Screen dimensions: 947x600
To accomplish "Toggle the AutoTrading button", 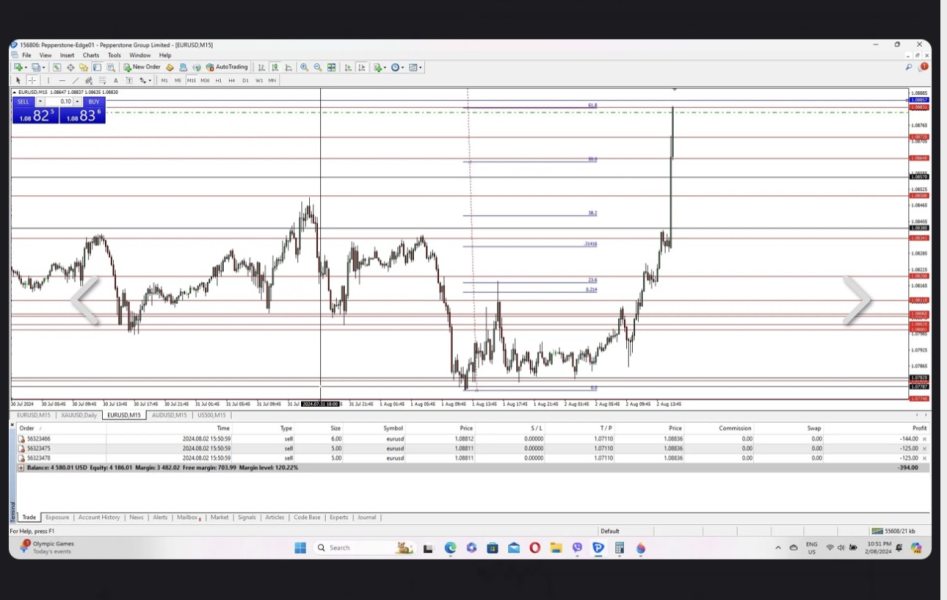I will tap(227, 67).
